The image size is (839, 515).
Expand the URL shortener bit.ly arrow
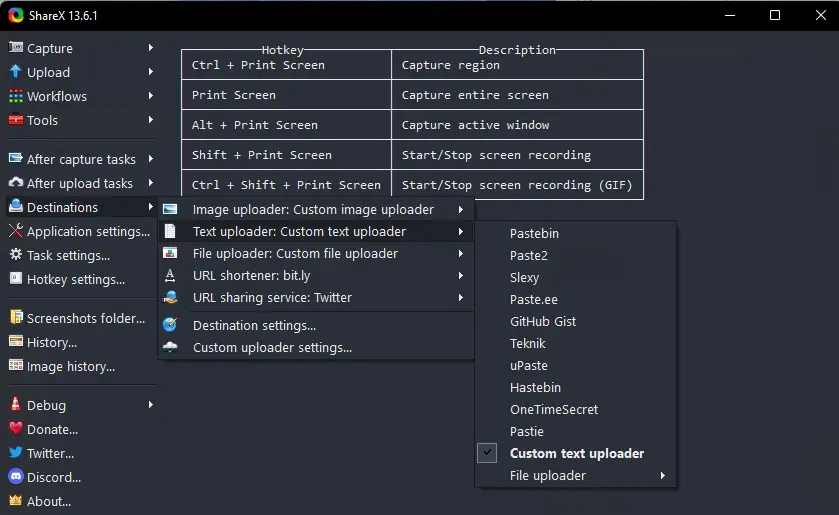[461, 275]
